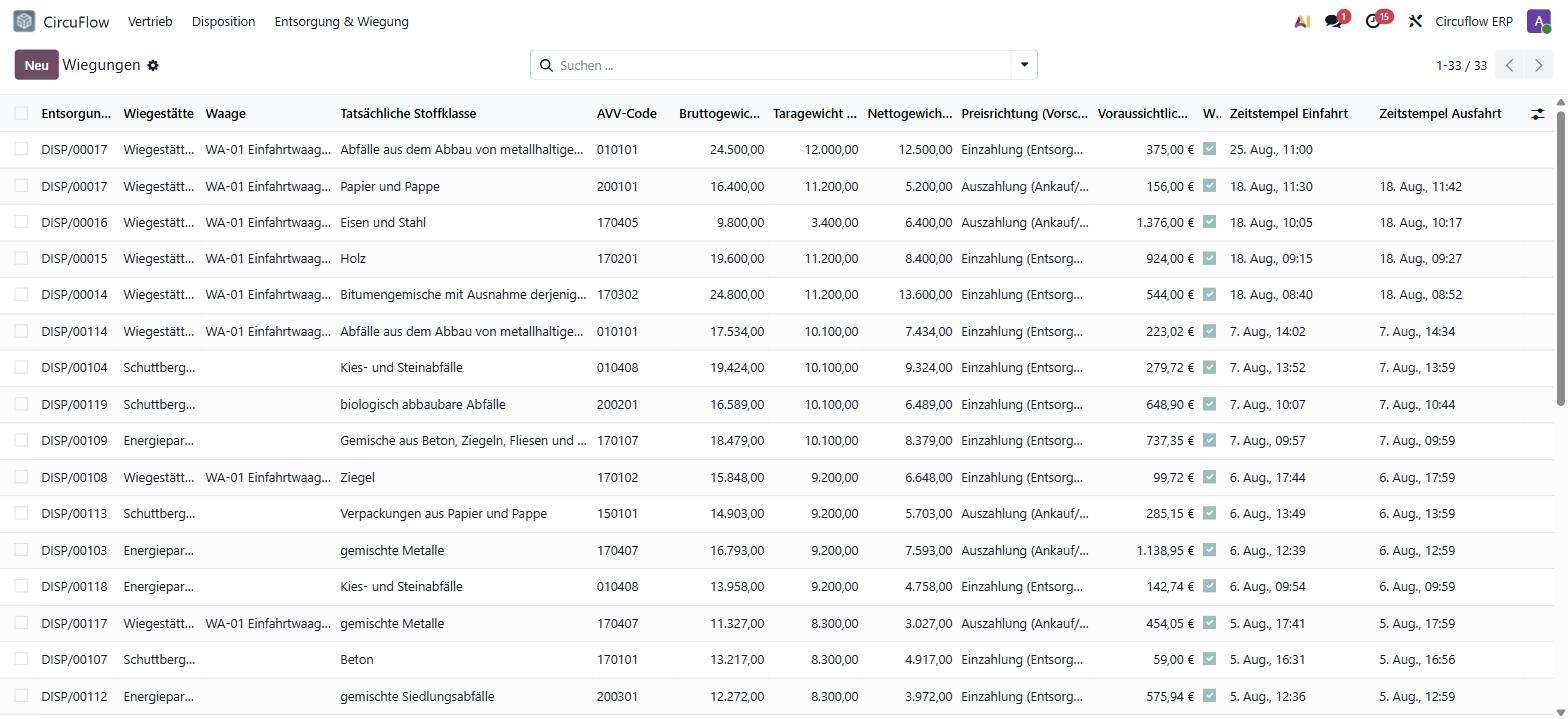Click the Eisen und Stahl cell
Screen dimensions: 1568x719
383,222
